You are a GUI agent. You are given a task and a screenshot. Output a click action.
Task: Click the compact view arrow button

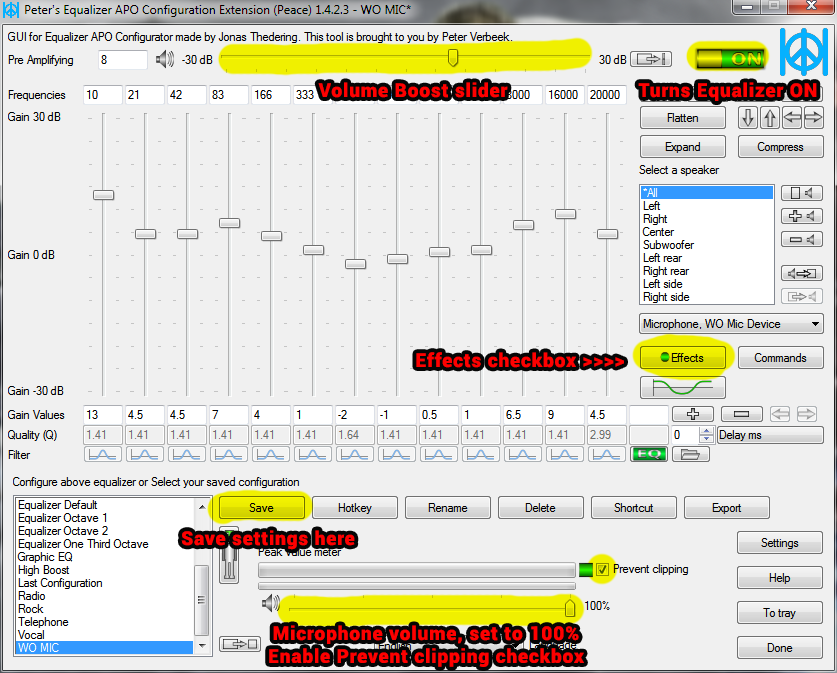coord(240,644)
